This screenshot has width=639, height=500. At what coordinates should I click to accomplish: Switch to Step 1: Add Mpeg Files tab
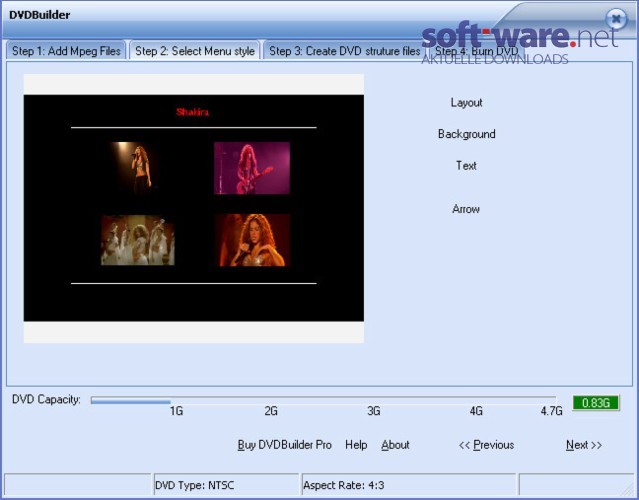[66, 51]
